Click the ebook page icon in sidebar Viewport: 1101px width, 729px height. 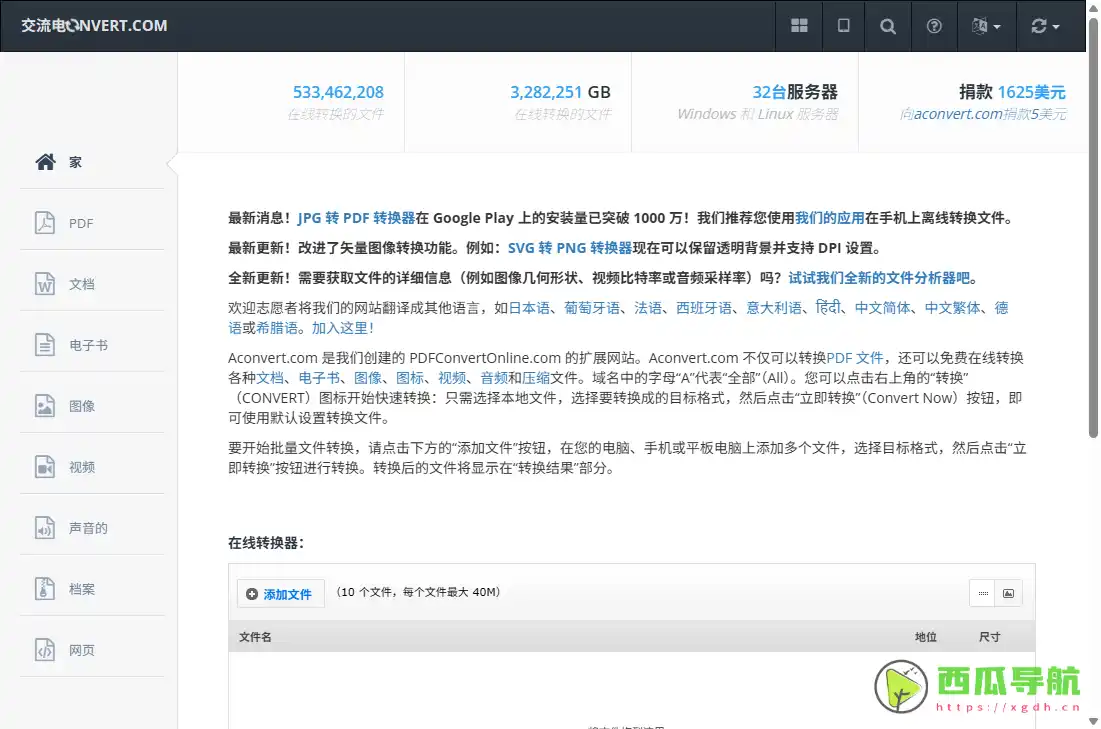(45, 345)
